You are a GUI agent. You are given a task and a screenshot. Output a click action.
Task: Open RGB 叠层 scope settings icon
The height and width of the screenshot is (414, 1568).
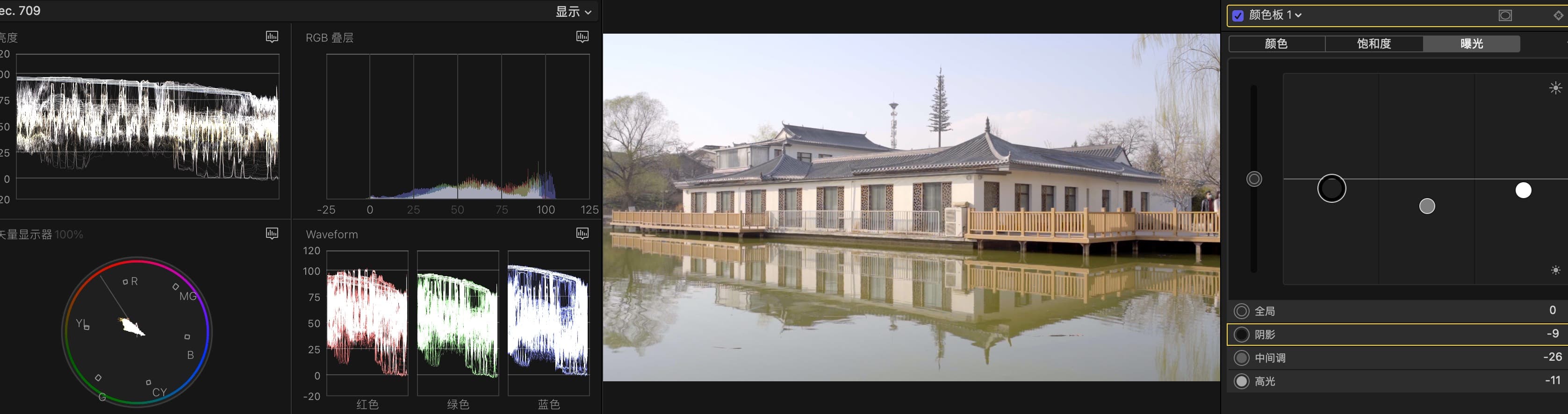tap(582, 37)
